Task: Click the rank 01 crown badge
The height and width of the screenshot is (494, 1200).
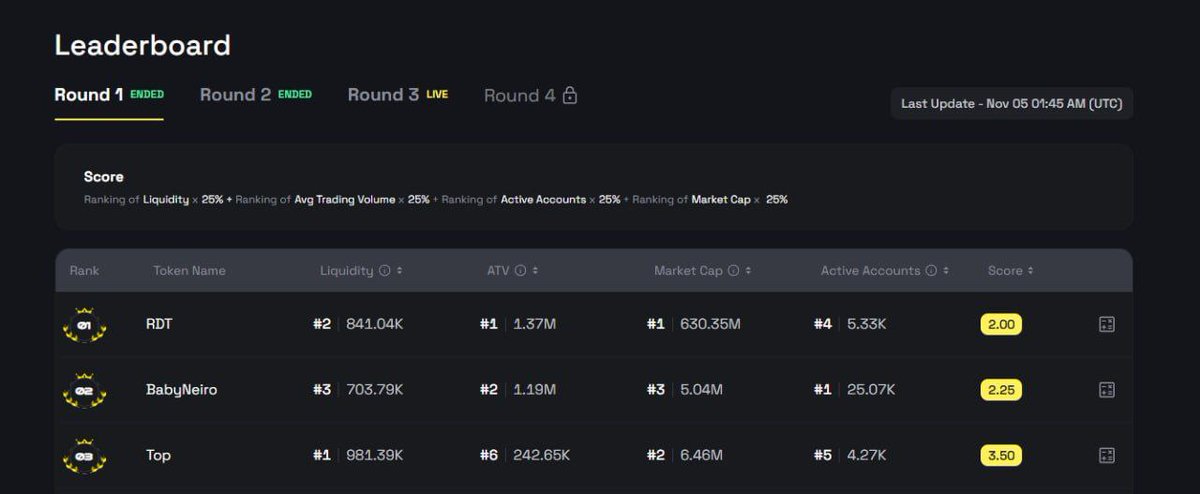Action: click(84, 324)
